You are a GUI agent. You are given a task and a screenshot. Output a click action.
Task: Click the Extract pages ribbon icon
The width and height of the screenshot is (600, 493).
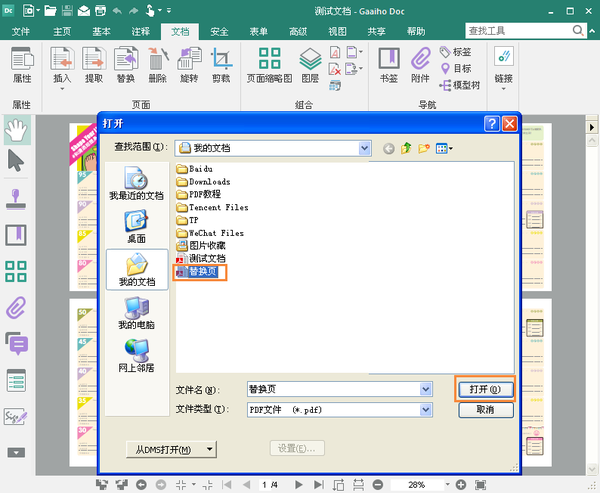pyautogui.click(x=93, y=65)
